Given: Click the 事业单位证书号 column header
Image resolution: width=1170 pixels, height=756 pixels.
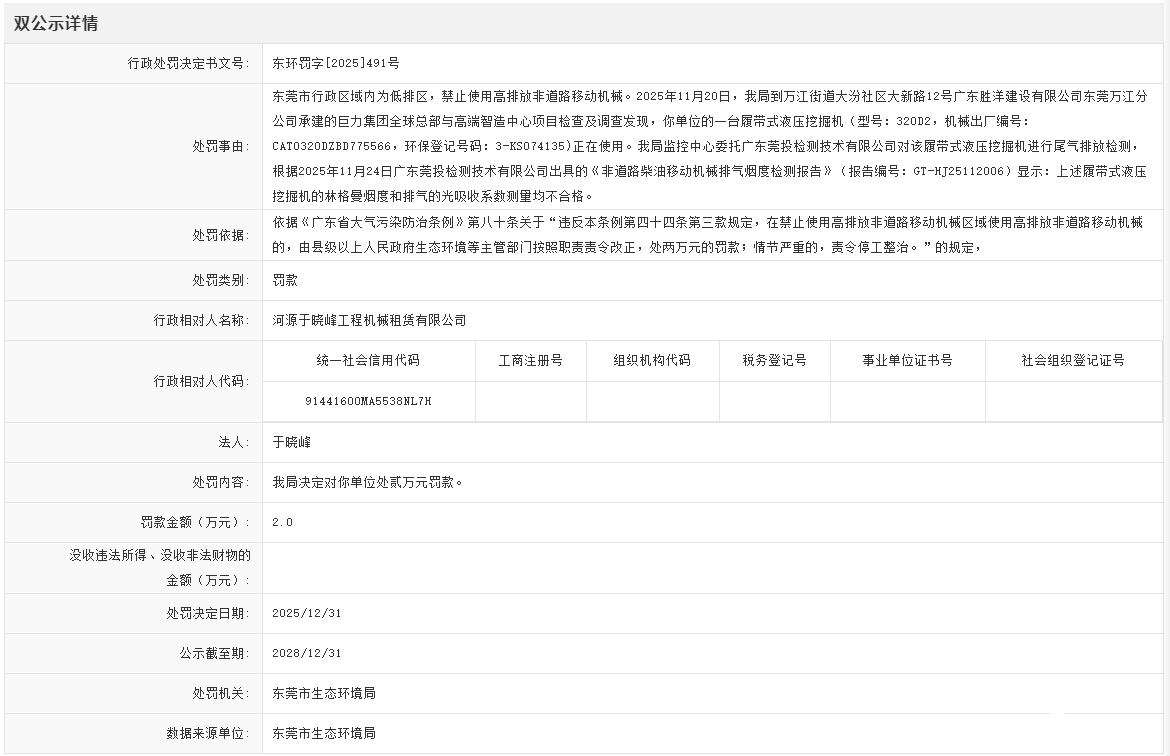Looking at the screenshot, I should (907, 360).
